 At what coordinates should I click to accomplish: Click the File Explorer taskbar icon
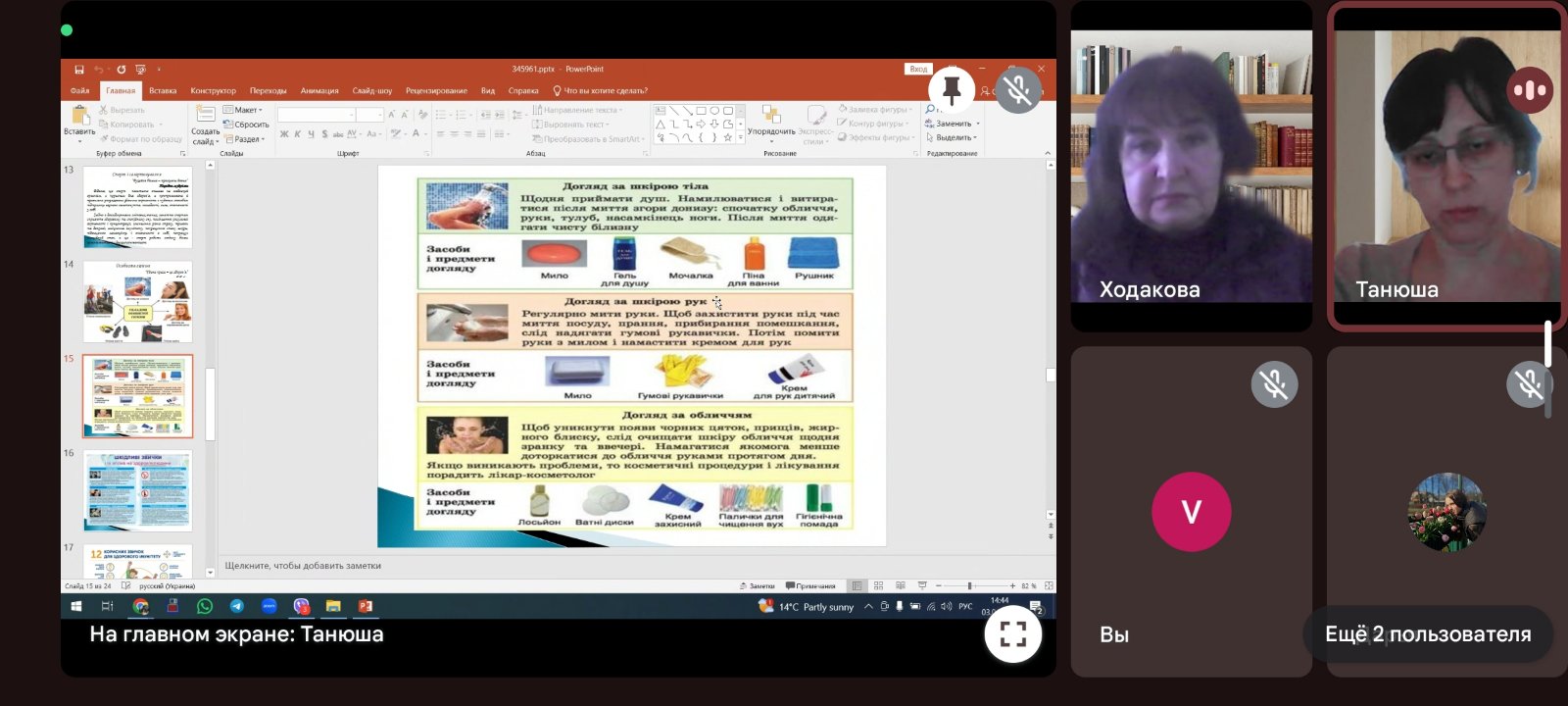point(333,607)
